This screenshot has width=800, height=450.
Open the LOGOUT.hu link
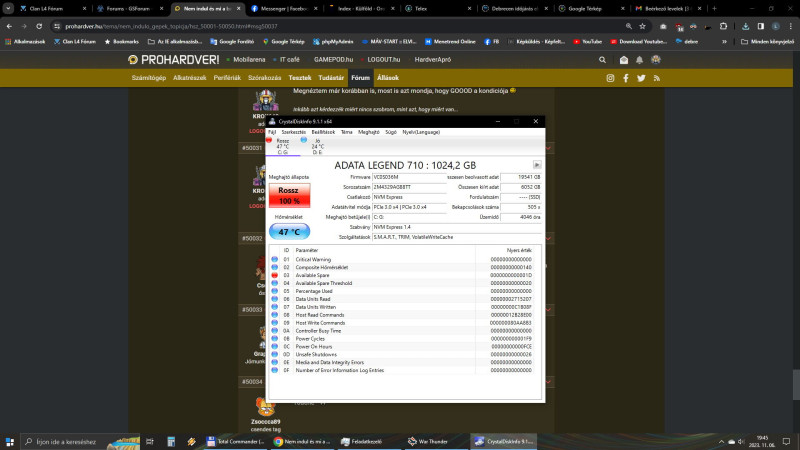[x=384, y=60]
